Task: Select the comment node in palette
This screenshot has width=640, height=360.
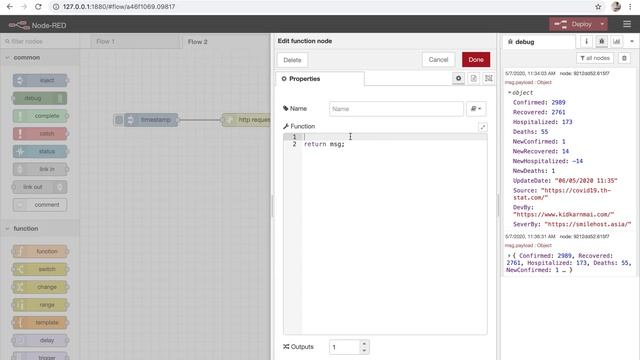Action: tap(40, 205)
